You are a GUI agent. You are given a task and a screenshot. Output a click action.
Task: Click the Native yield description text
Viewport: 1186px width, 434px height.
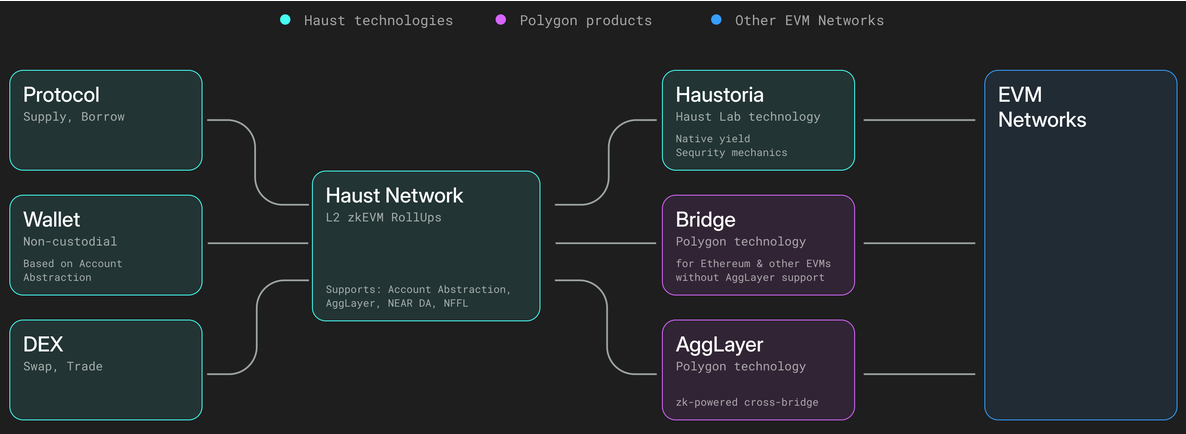(x=712, y=139)
